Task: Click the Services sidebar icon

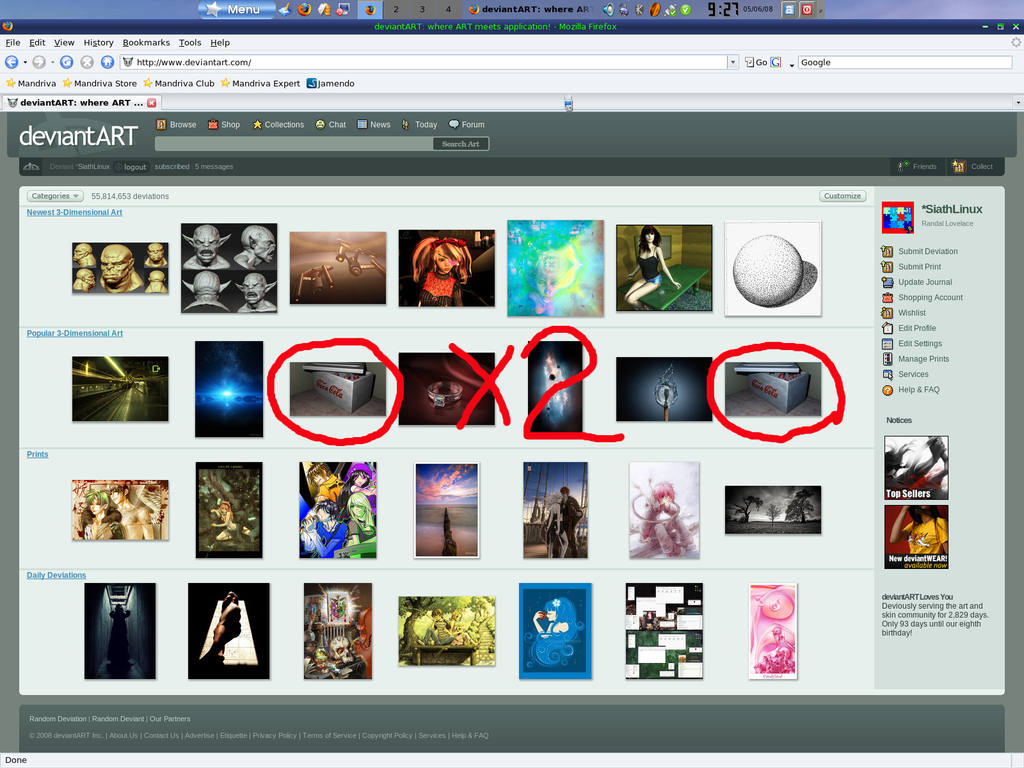Action: pos(887,374)
